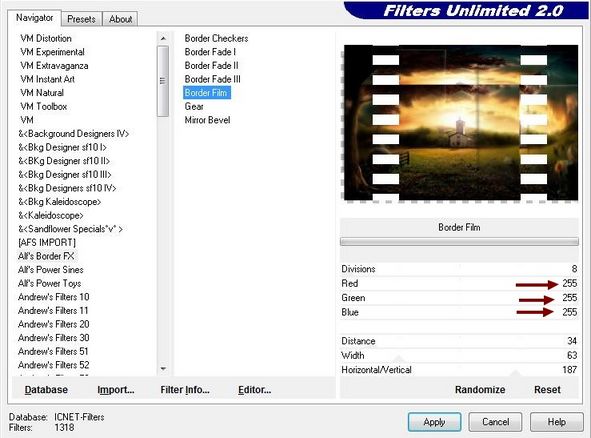Select Andrew's Filters 30 category
Image resolution: width=591 pixels, height=438 pixels.
point(54,338)
